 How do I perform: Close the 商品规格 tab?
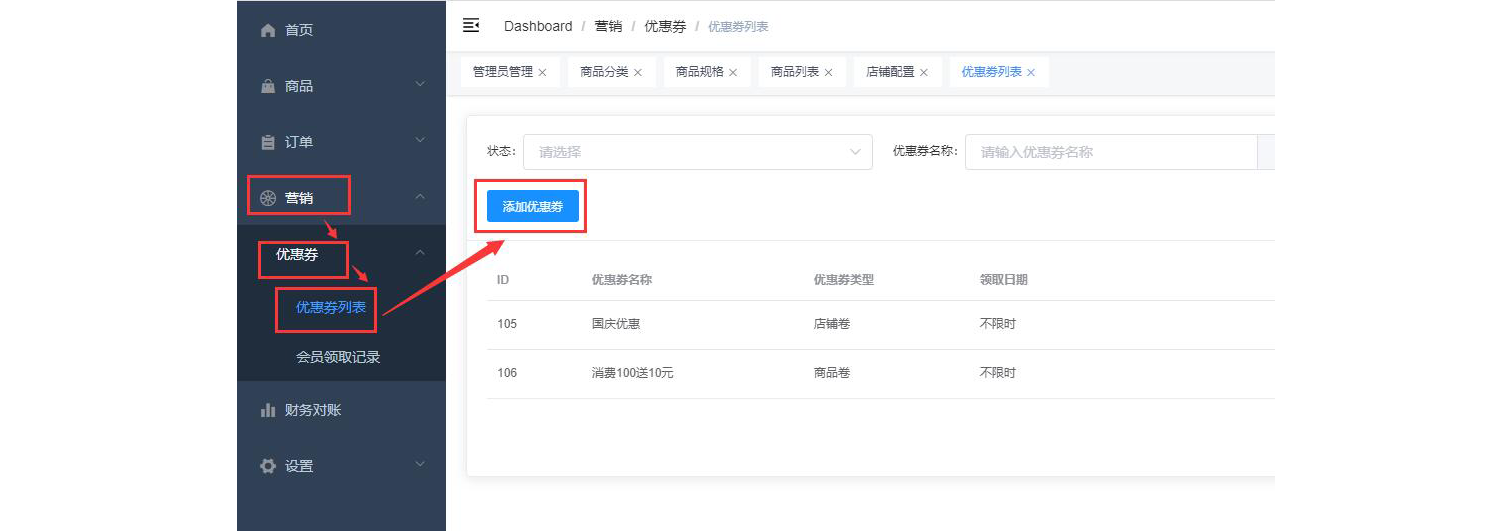tap(733, 73)
